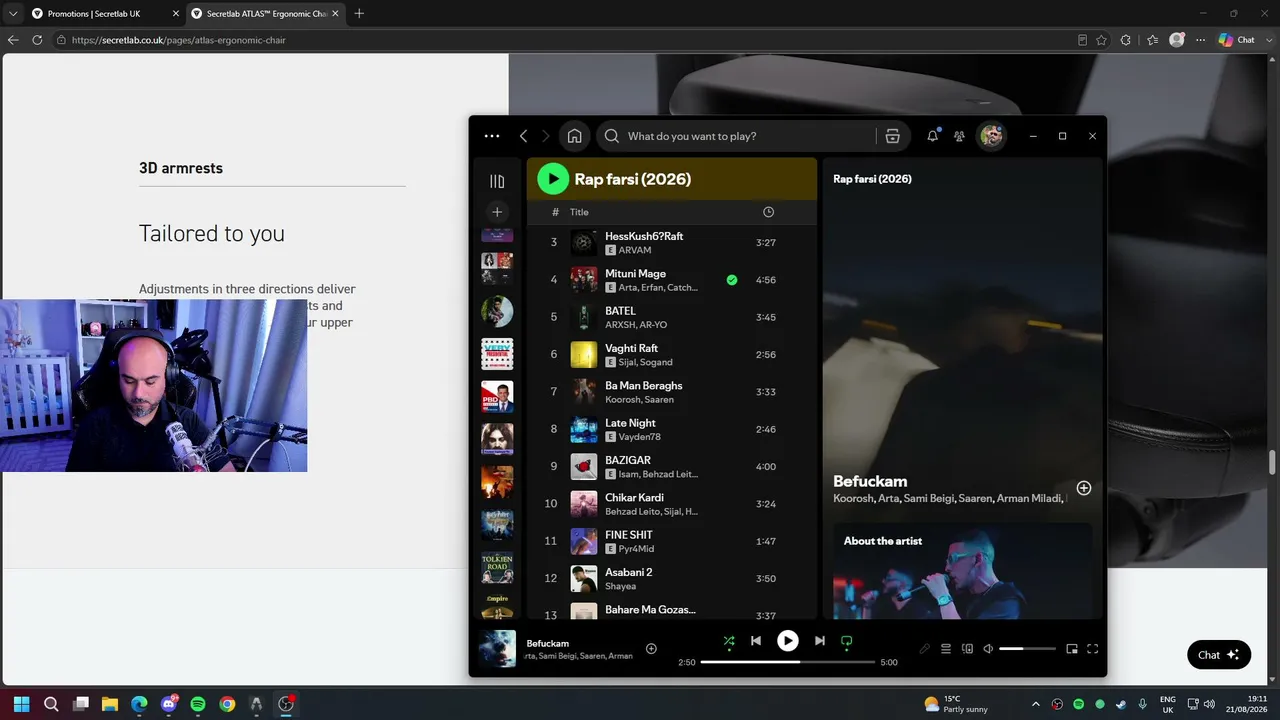Open browser extensions puzzle icon
This screenshot has height=720, width=1280.
(x=1126, y=40)
